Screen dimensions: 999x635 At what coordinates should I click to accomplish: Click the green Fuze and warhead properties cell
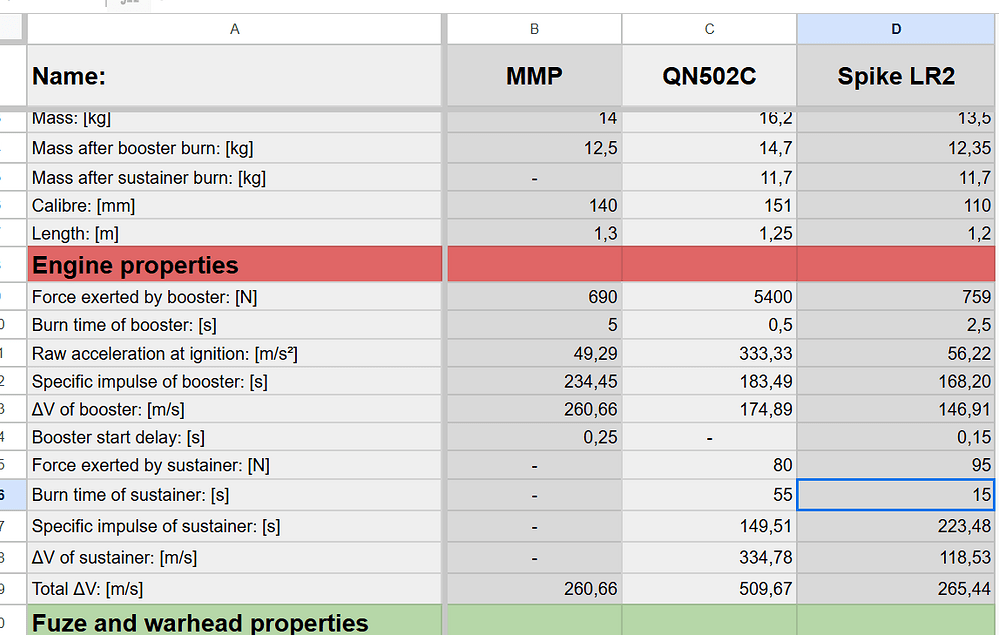234,622
